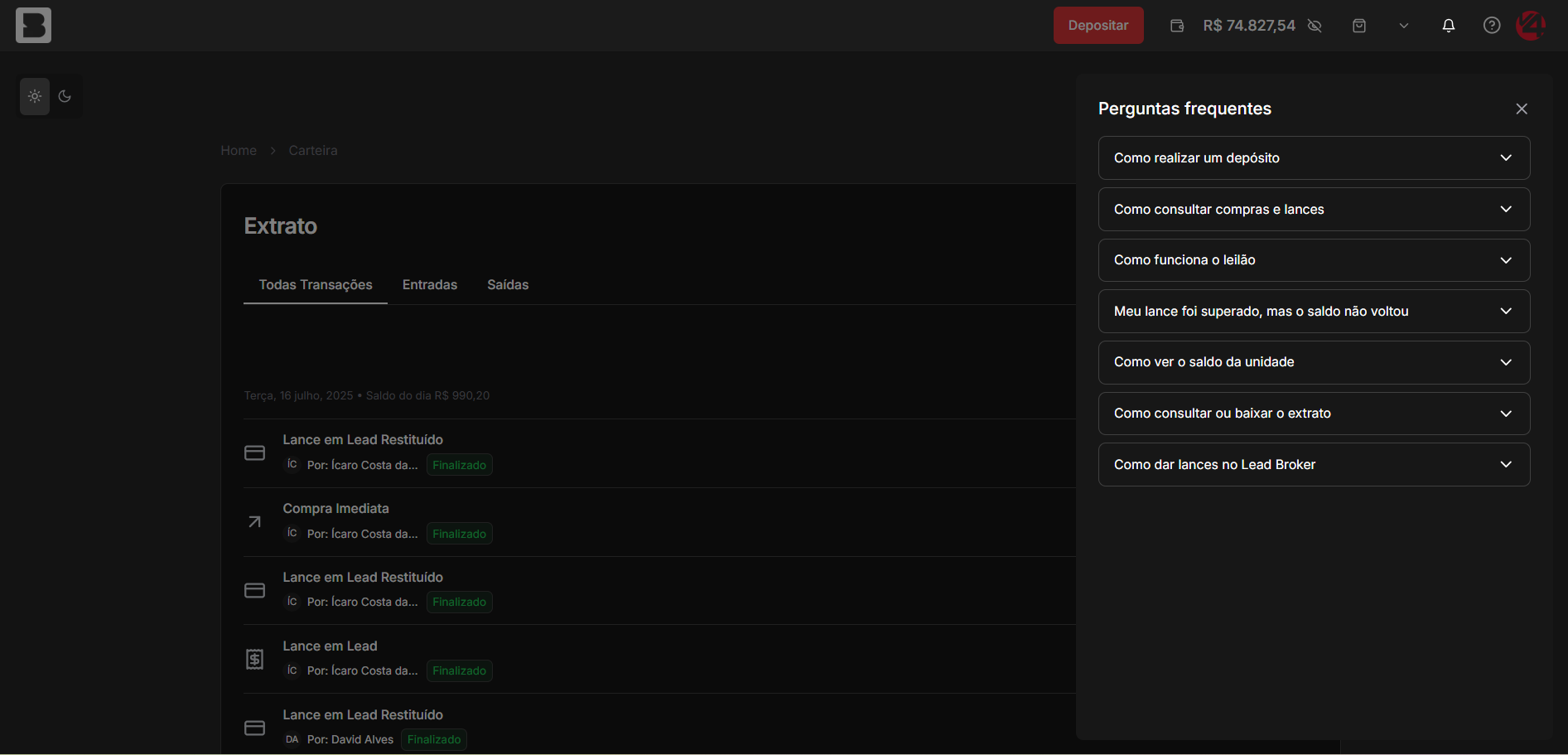
Task: Close the Perguntas frequentes panel
Action: click(x=1521, y=109)
